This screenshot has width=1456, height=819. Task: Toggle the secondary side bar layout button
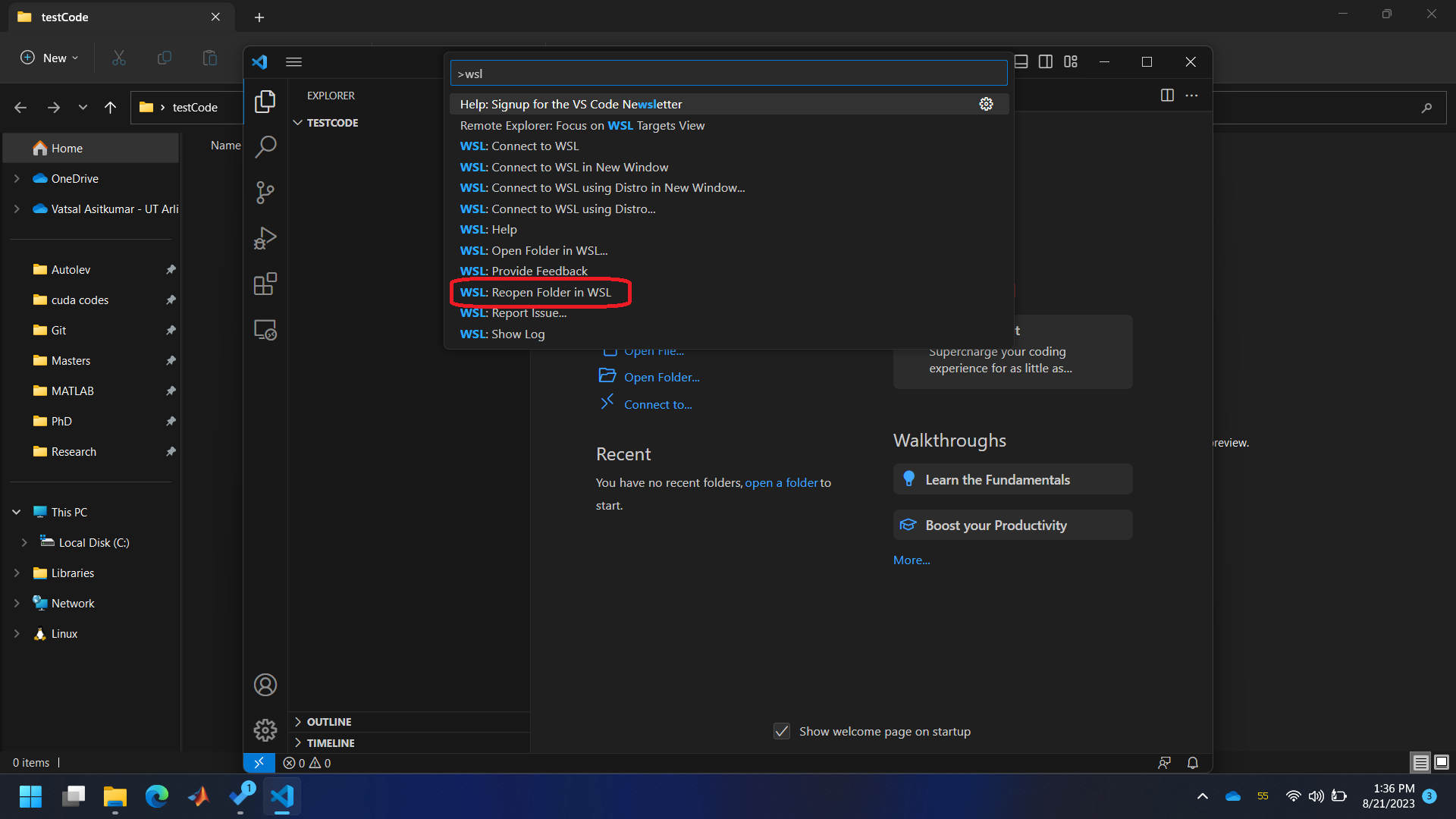(x=1046, y=61)
